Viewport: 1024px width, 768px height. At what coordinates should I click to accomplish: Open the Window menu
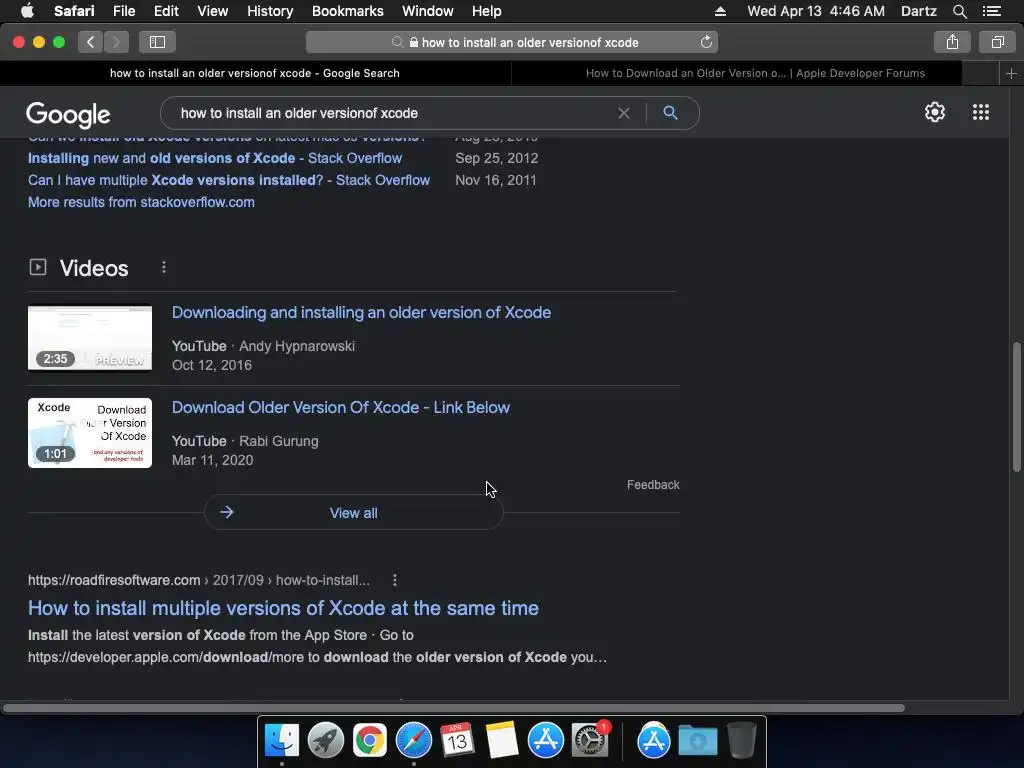427,11
